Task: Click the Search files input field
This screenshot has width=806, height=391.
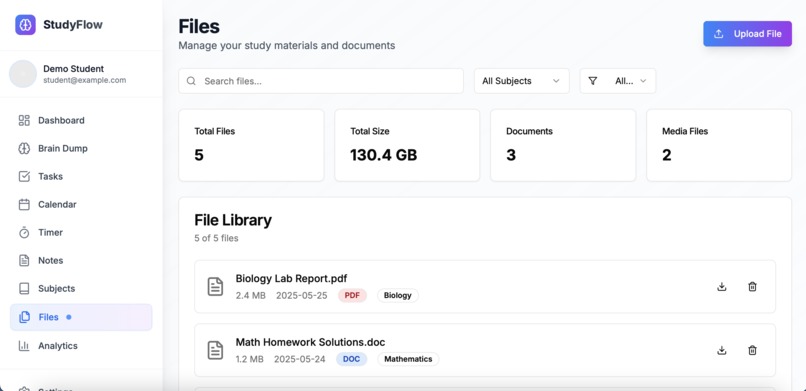Action: tap(321, 81)
